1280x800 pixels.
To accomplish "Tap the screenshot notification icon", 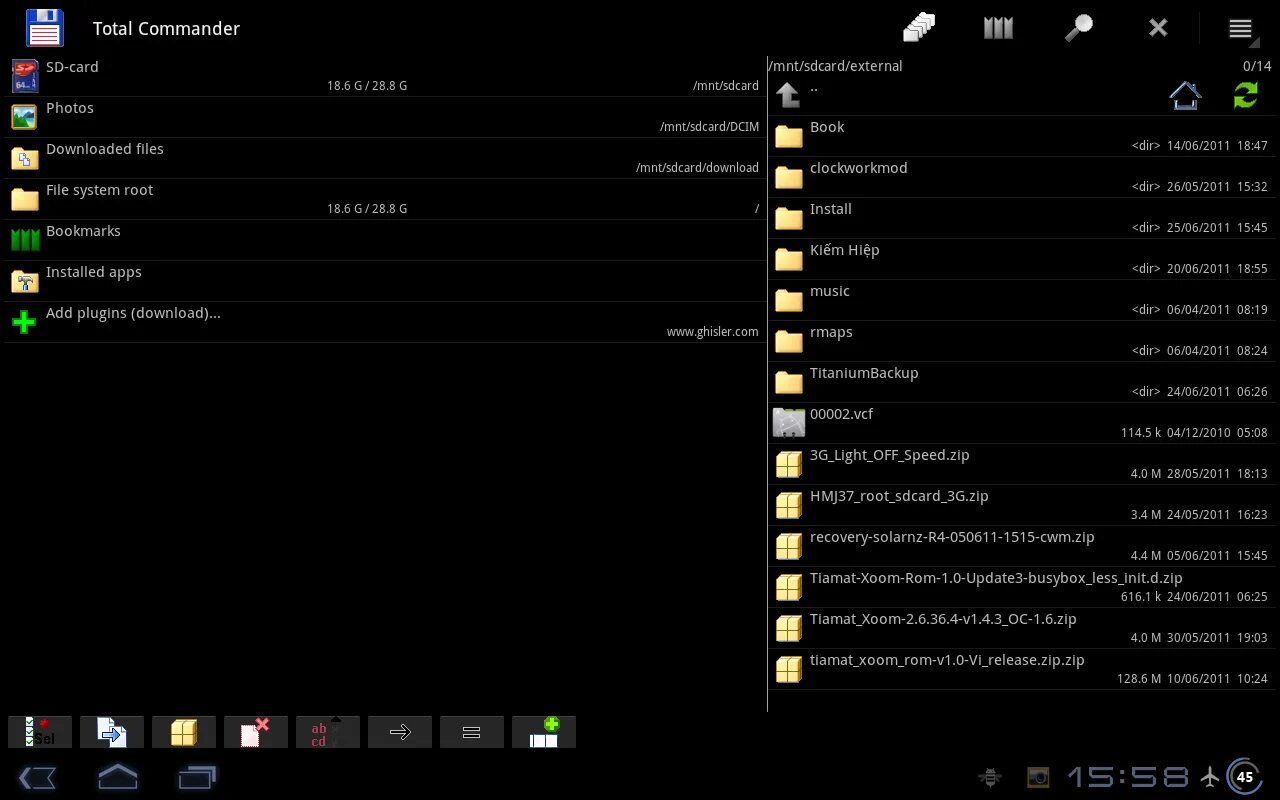I will (1038, 777).
